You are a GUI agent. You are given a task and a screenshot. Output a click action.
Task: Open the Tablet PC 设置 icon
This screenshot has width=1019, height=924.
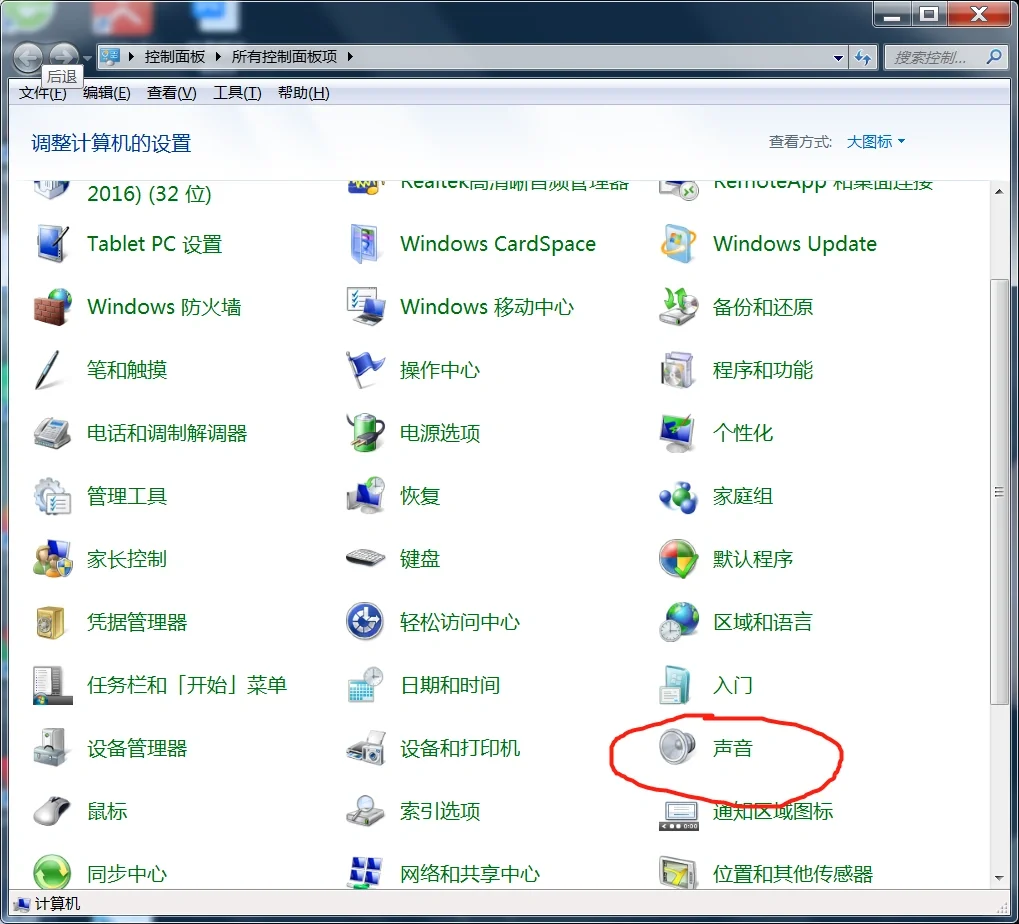52,244
